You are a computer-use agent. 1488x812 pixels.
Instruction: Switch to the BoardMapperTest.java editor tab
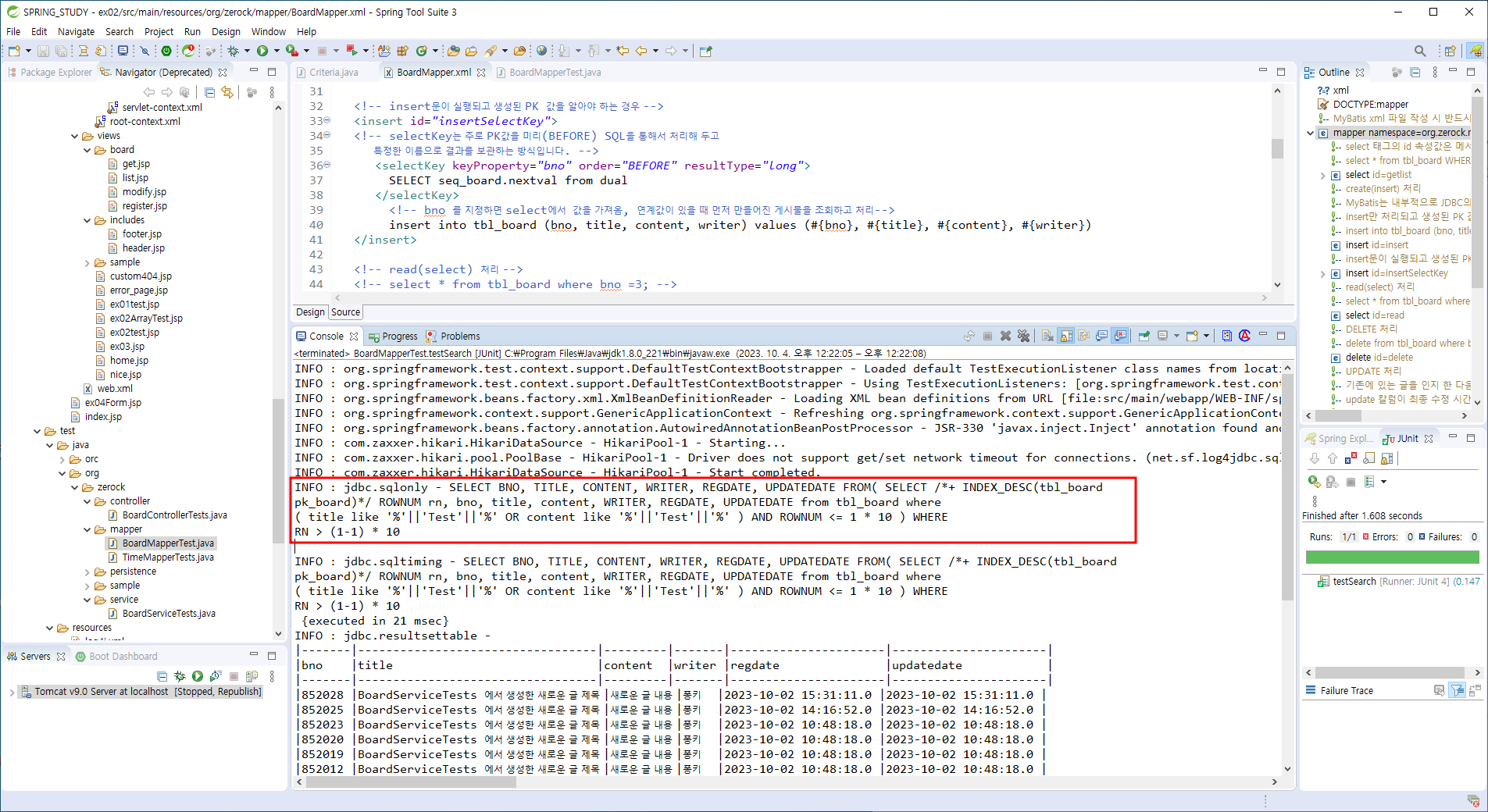[x=548, y=72]
